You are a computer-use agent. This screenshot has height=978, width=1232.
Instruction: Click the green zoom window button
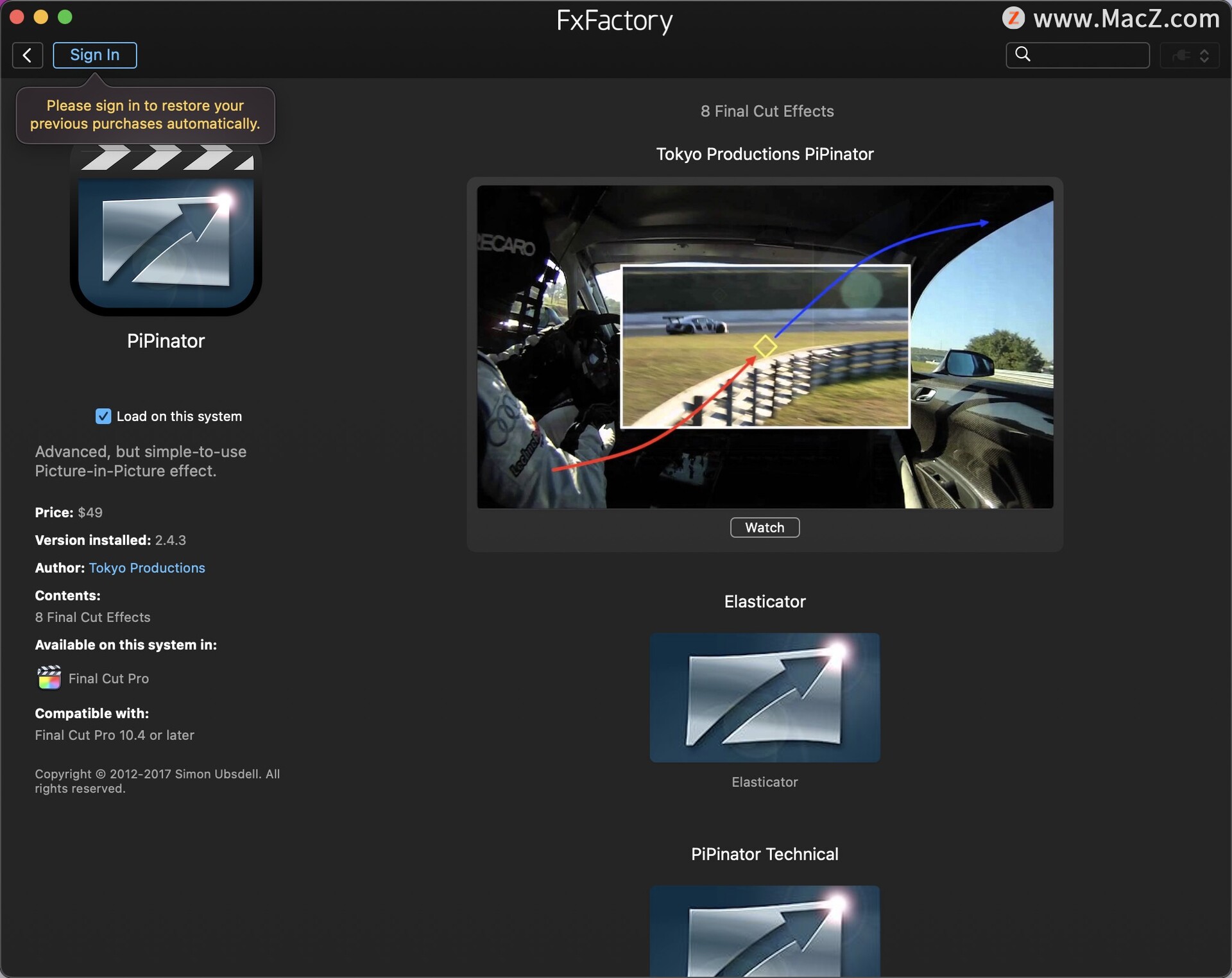(x=65, y=17)
